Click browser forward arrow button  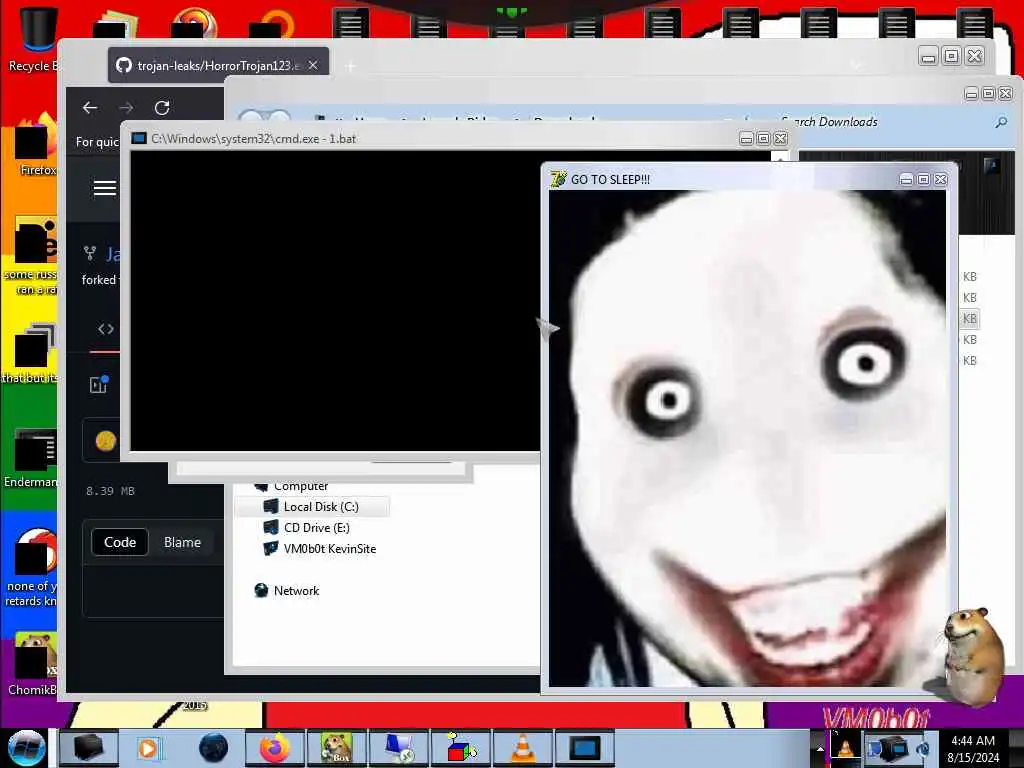click(x=126, y=108)
